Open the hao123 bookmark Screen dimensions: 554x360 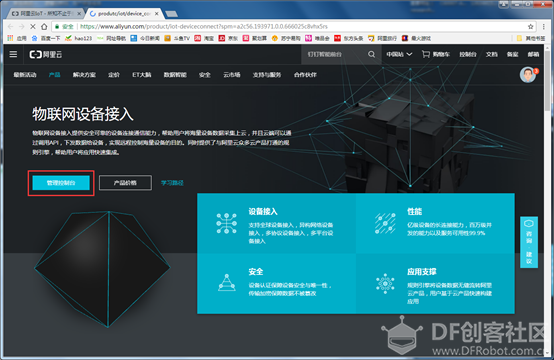pos(79,38)
